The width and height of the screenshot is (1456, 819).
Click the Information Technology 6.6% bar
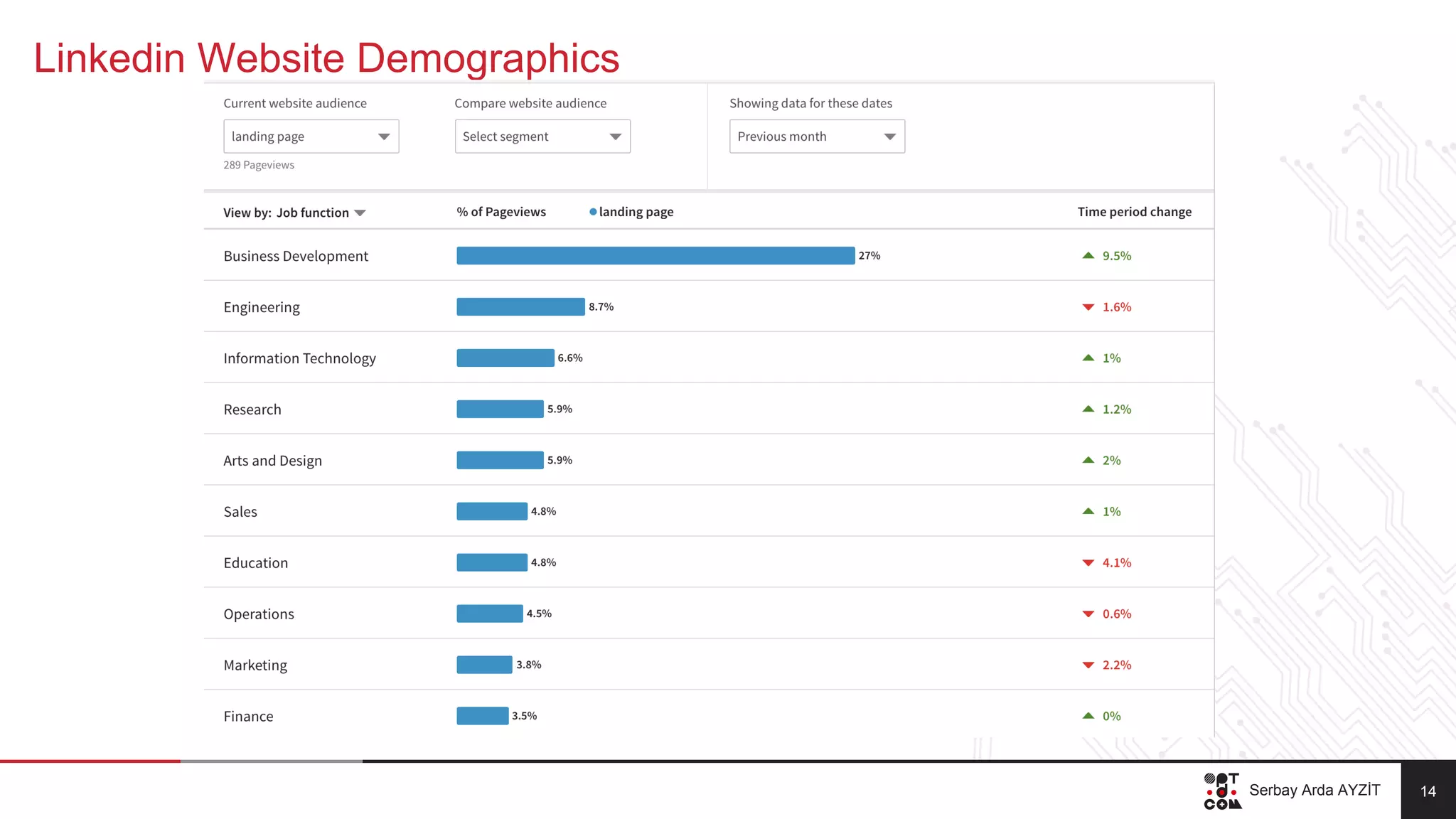point(505,358)
